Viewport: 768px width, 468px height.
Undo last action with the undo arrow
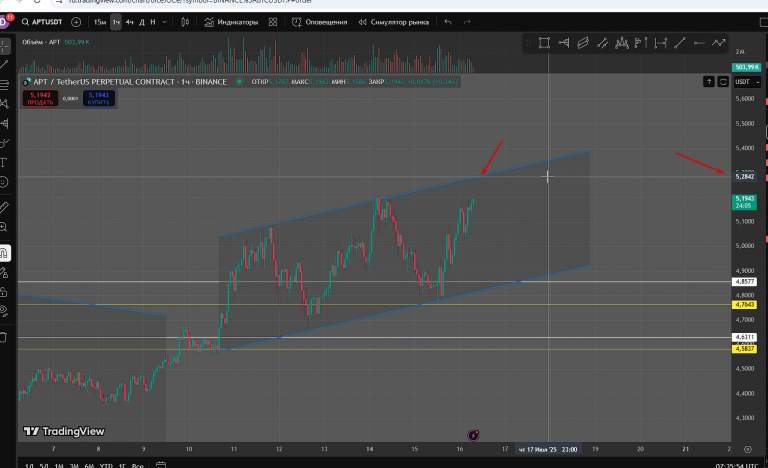tap(448, 22)
